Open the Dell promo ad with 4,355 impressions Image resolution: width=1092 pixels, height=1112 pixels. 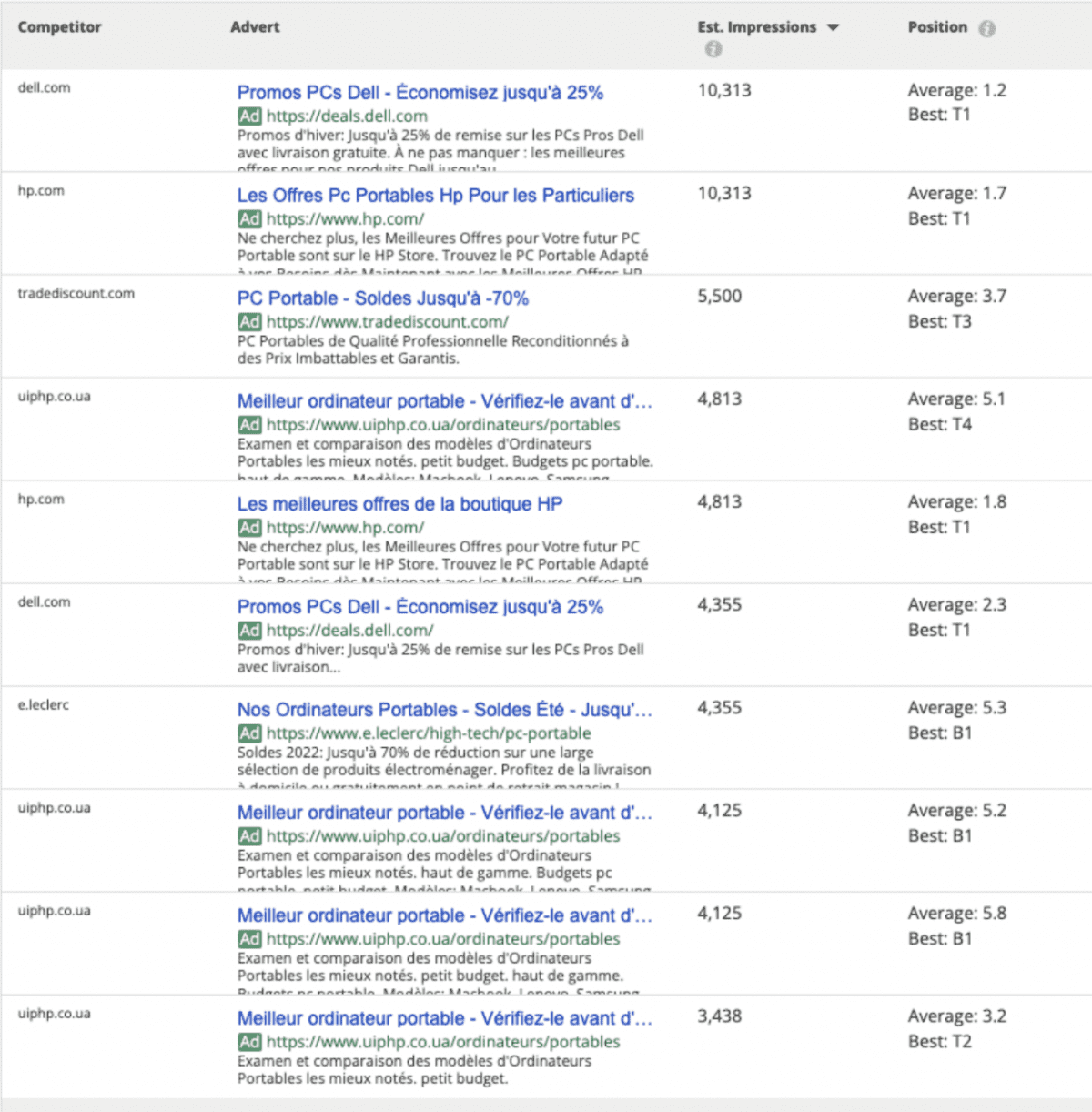(420, 607)
